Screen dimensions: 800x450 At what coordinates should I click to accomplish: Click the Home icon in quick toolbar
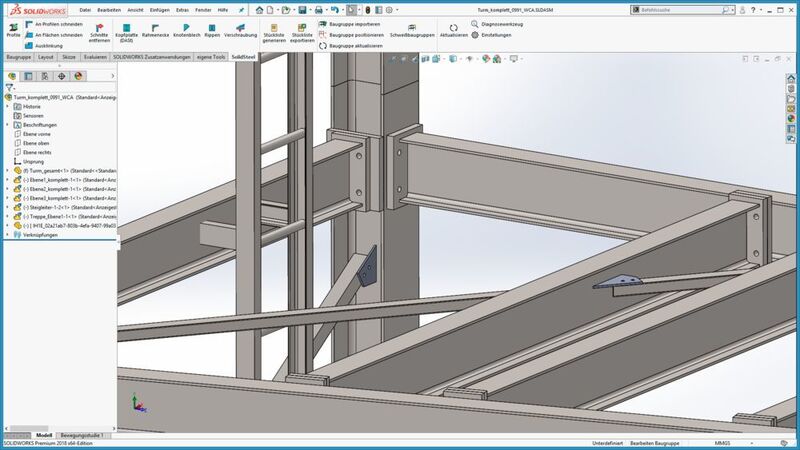point(259,10)
